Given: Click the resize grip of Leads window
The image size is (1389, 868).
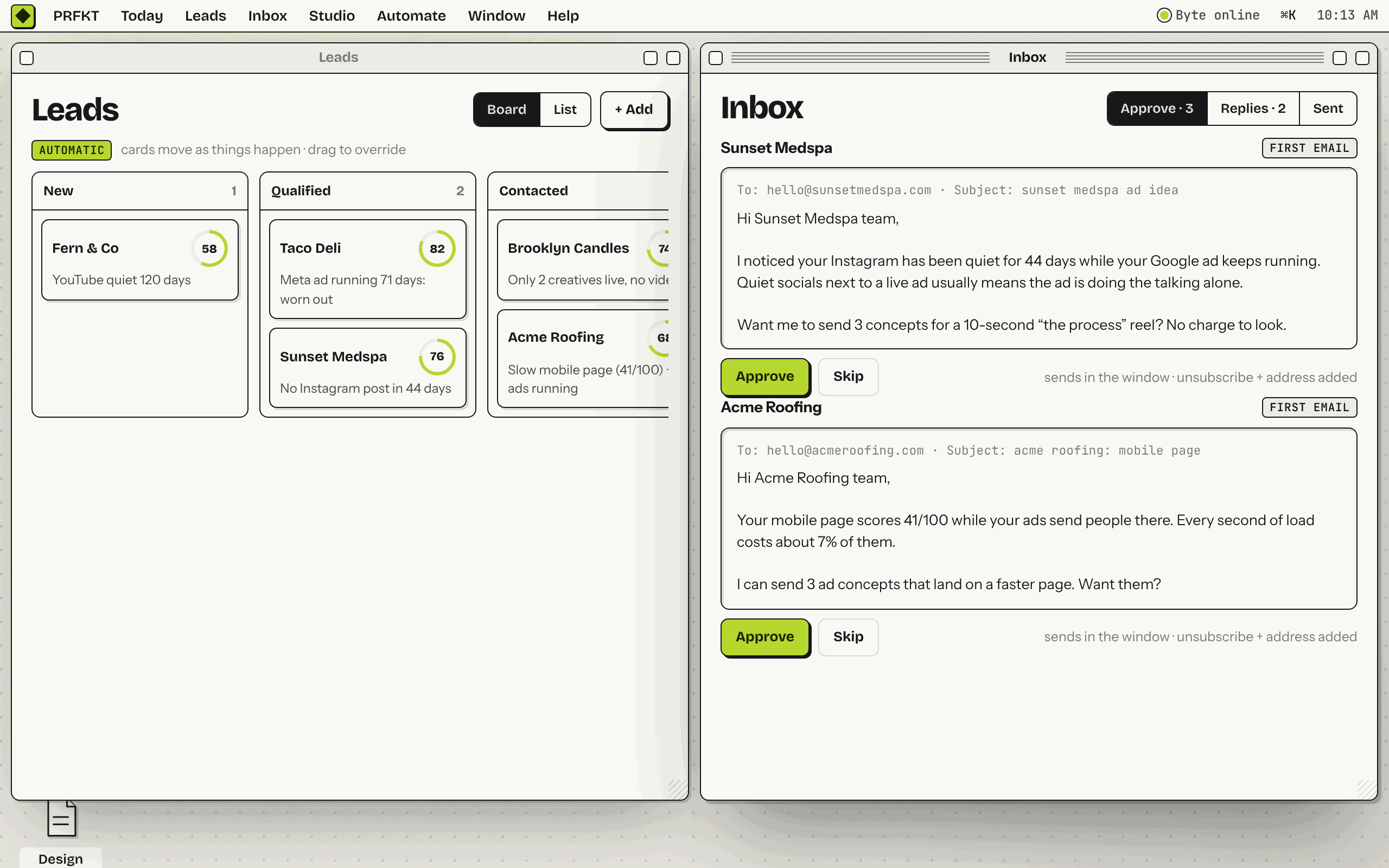Looking at the screenshot, I should click(x=677, y=789).
